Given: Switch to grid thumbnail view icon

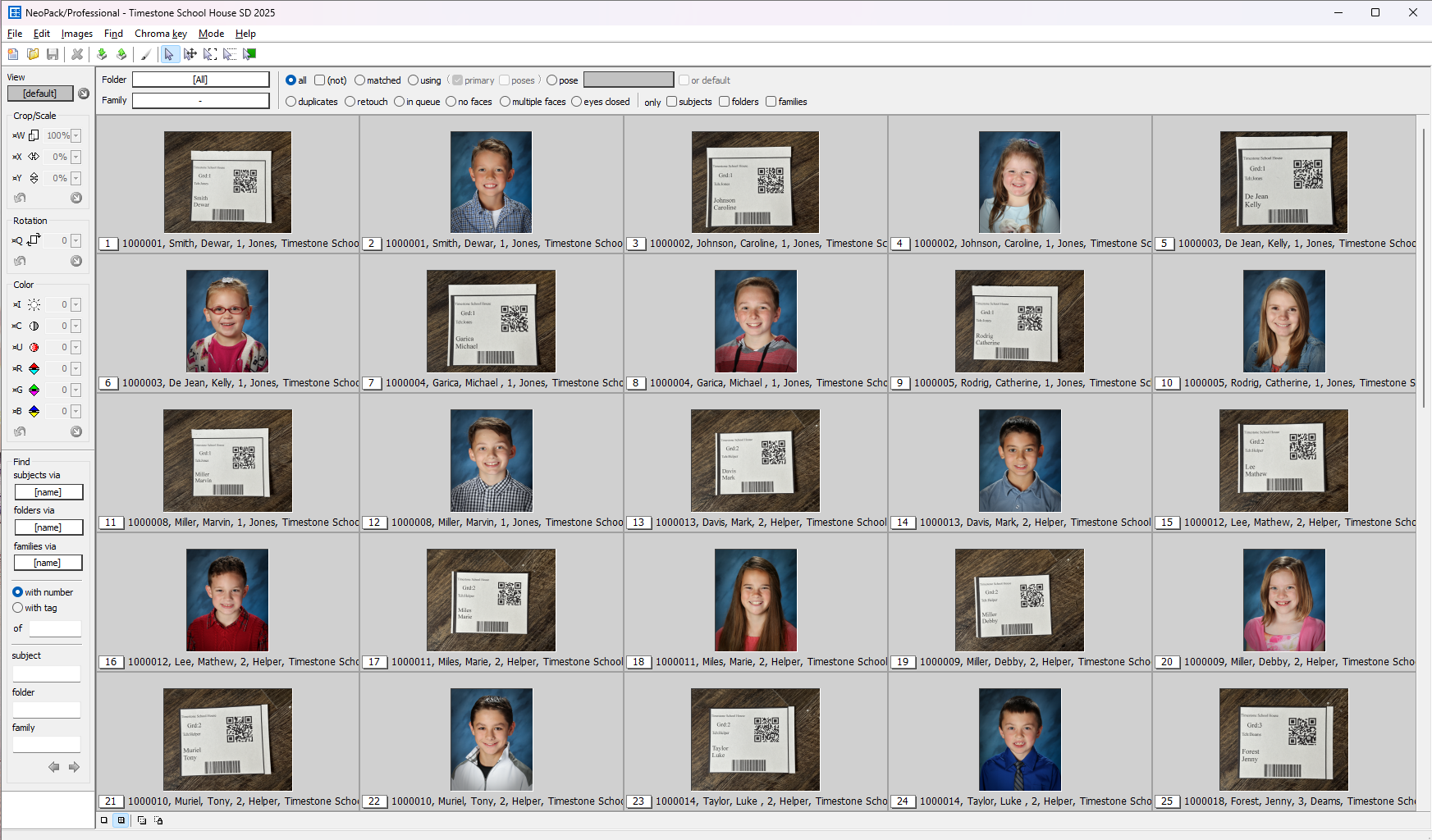Looking at the screenshot, I should tap(121, 820).
